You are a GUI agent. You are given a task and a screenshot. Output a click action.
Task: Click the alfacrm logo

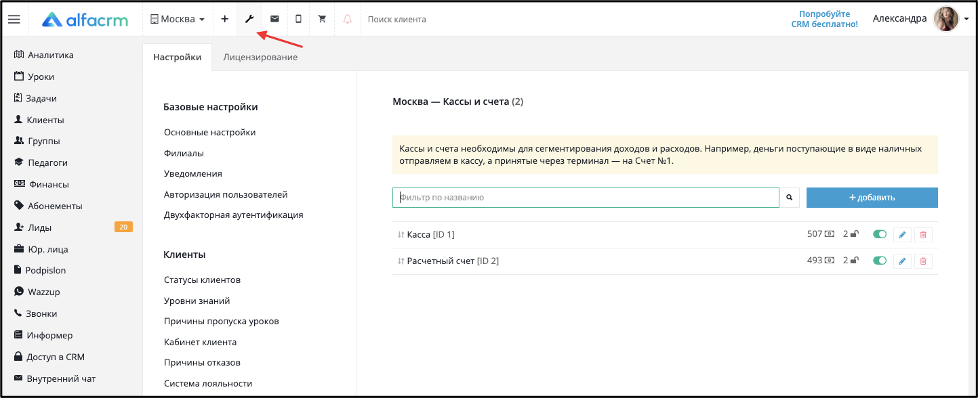(85, 19)
